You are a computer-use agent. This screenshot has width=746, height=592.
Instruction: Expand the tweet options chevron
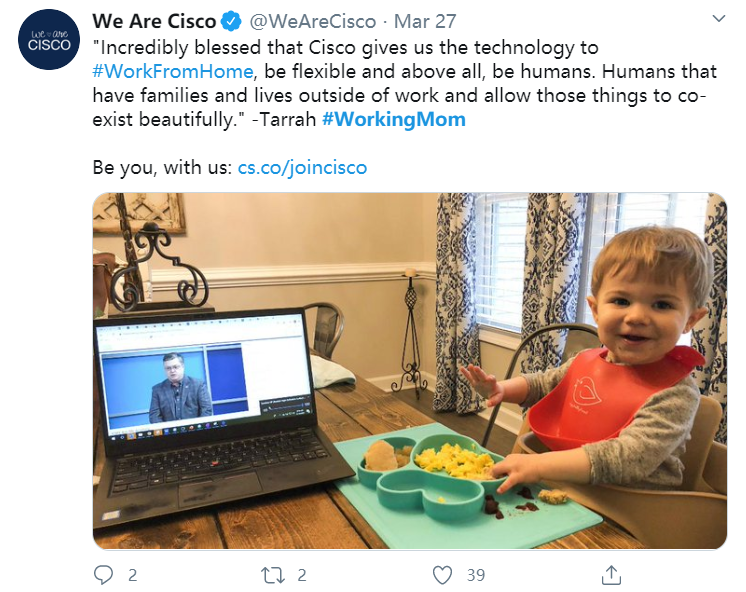click(718, 19)
